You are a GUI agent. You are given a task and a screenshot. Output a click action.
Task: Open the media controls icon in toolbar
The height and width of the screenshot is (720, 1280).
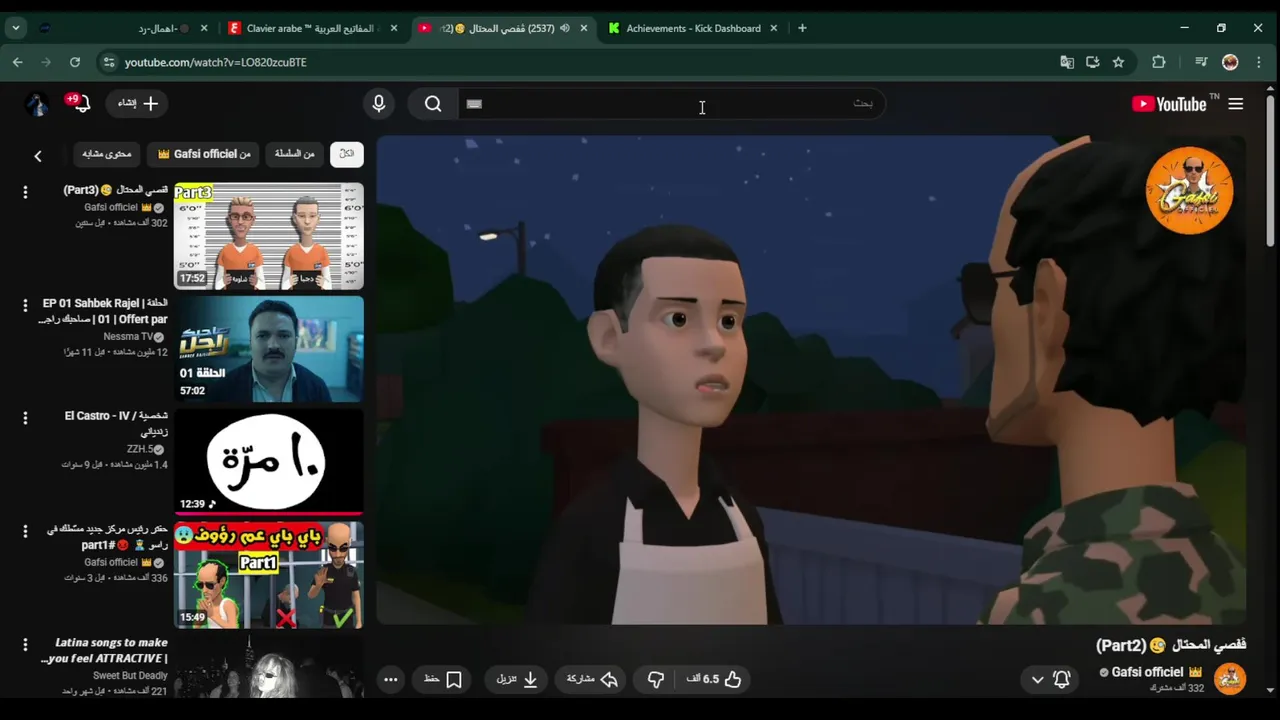point(1201,62)
